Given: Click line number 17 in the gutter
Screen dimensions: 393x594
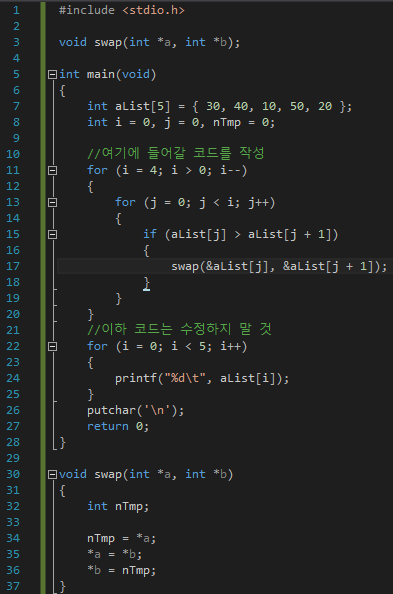Looking at the screenshot, I should pyautogui.click(x=13, y=266).
